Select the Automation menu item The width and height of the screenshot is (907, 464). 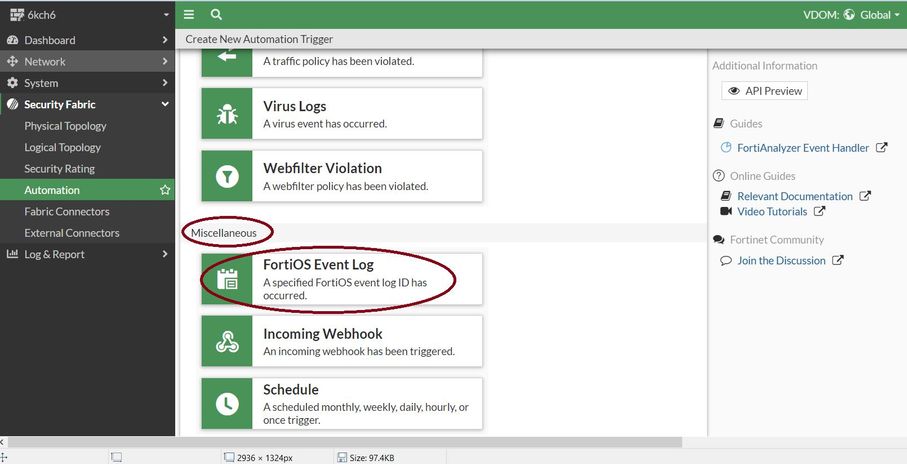[x=87, y=190]
